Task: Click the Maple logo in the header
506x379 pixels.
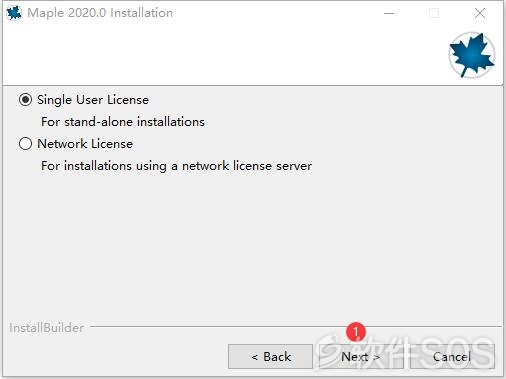Action: tap(471, 55)
